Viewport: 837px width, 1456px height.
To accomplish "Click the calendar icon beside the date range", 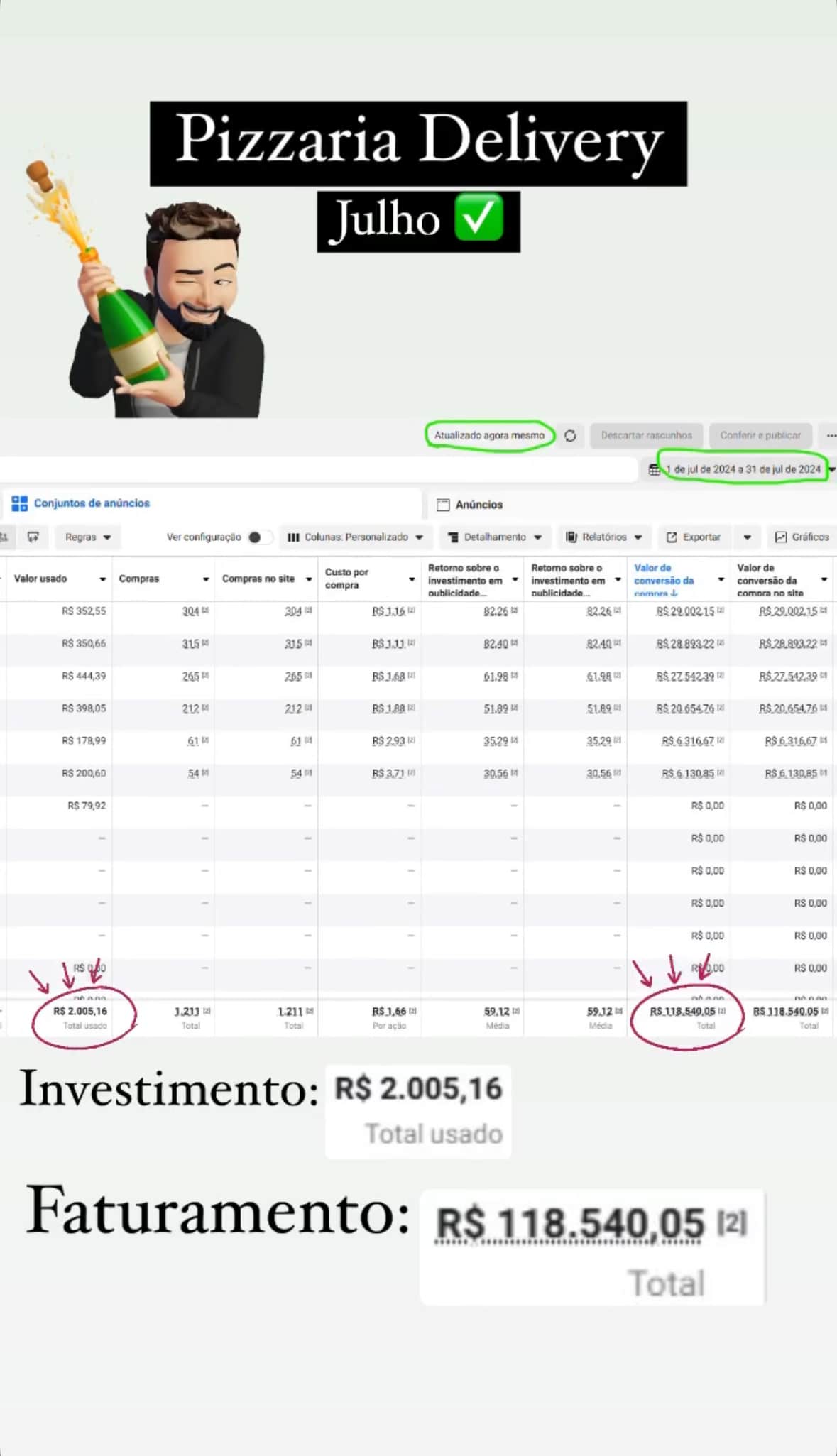I will (x=654, y=469).
